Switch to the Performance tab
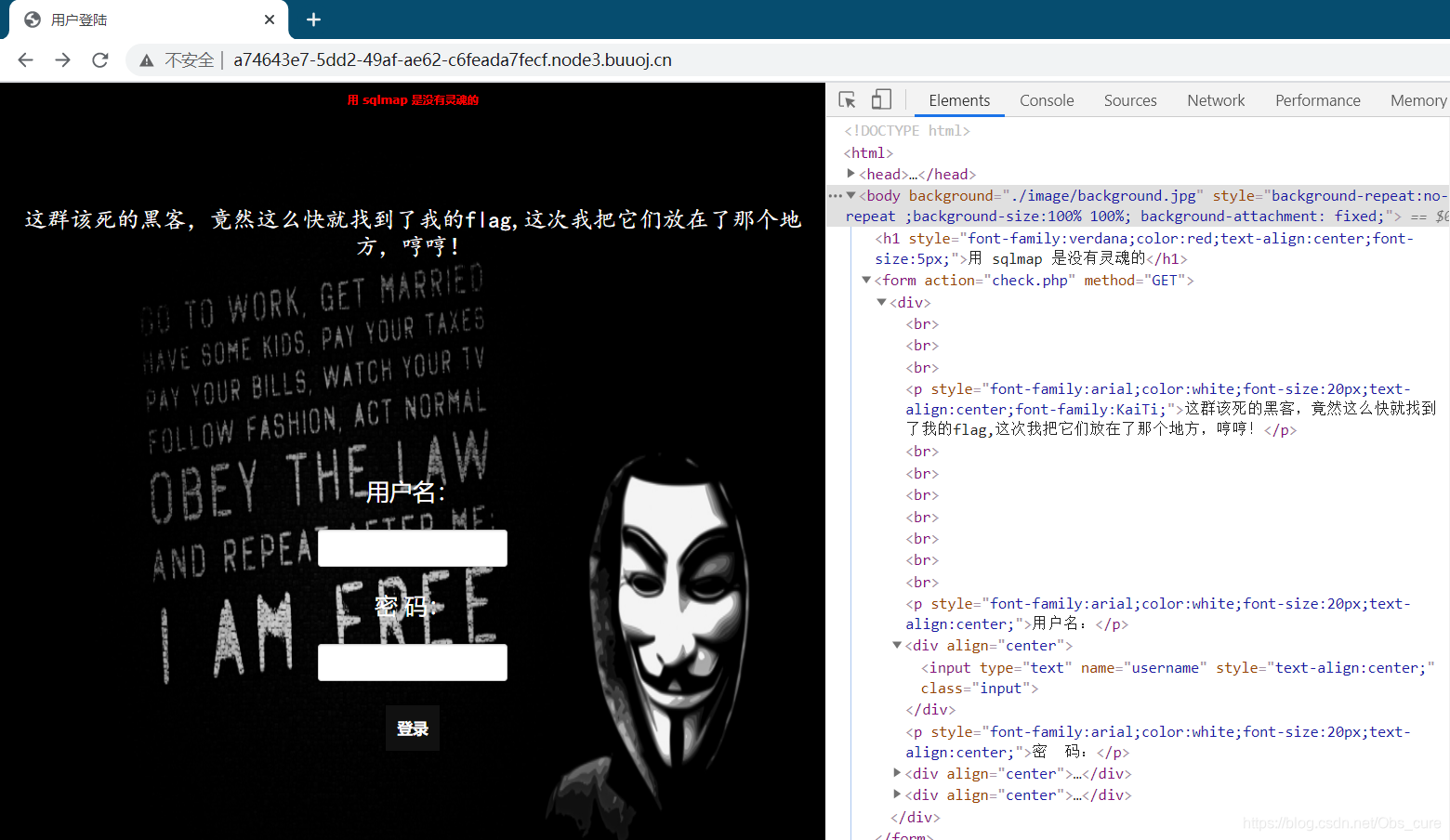Image resolution: width=1450 pixels, height=840 pixels. click(1317, 100)
